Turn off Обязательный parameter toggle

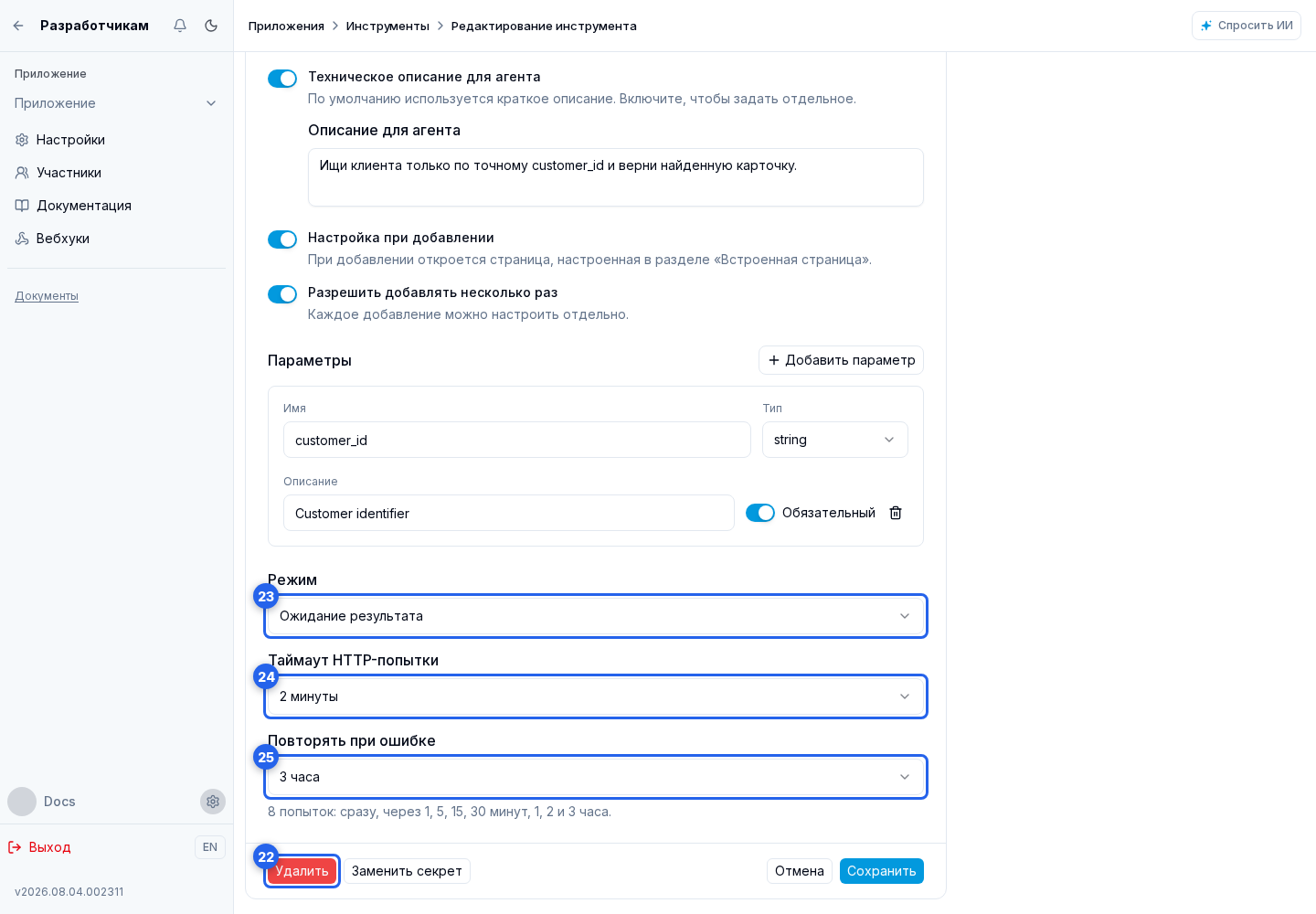click(760, 513)
